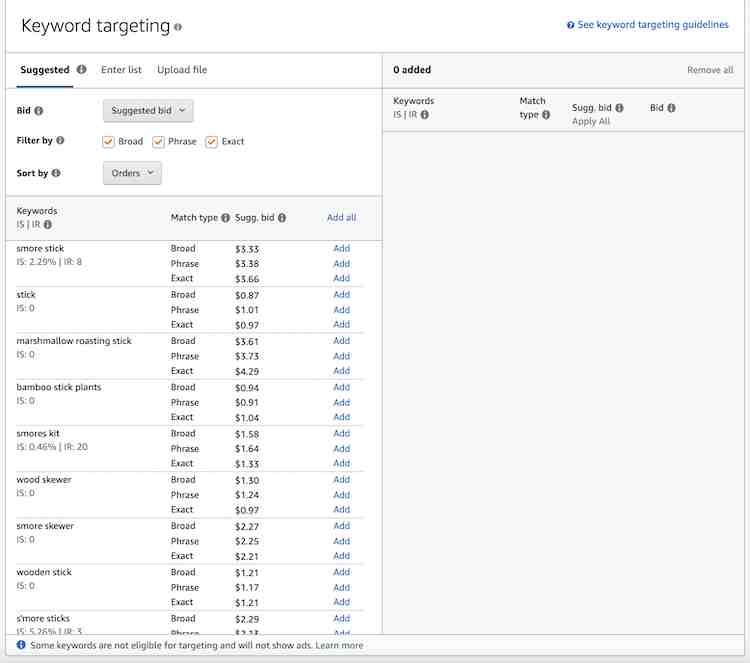Click Apply All under Sugg. bid
This screenshot has width=750, height=663.
(591, 122)
